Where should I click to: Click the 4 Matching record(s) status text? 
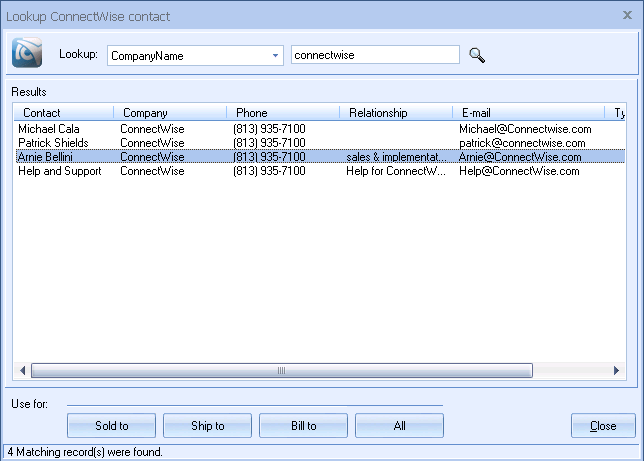[85, 452]
